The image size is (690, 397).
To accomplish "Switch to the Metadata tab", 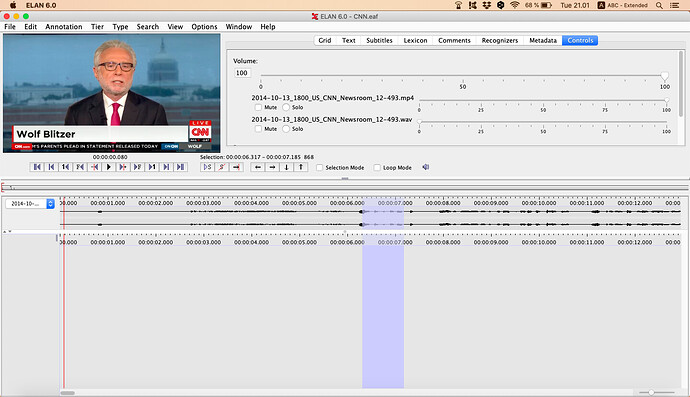I will 543,40.
